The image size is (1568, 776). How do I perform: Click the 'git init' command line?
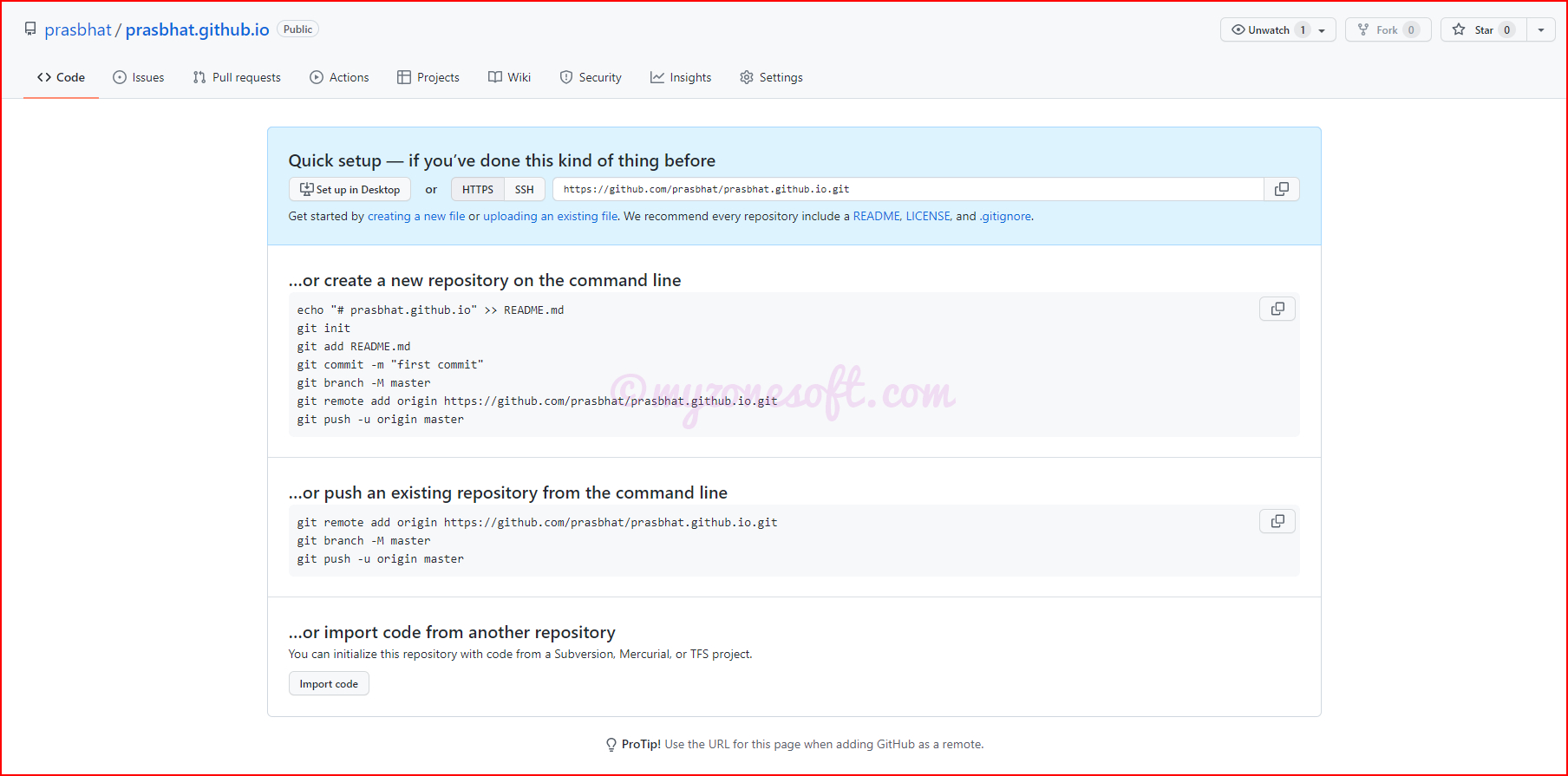click(x=323, y=328)
